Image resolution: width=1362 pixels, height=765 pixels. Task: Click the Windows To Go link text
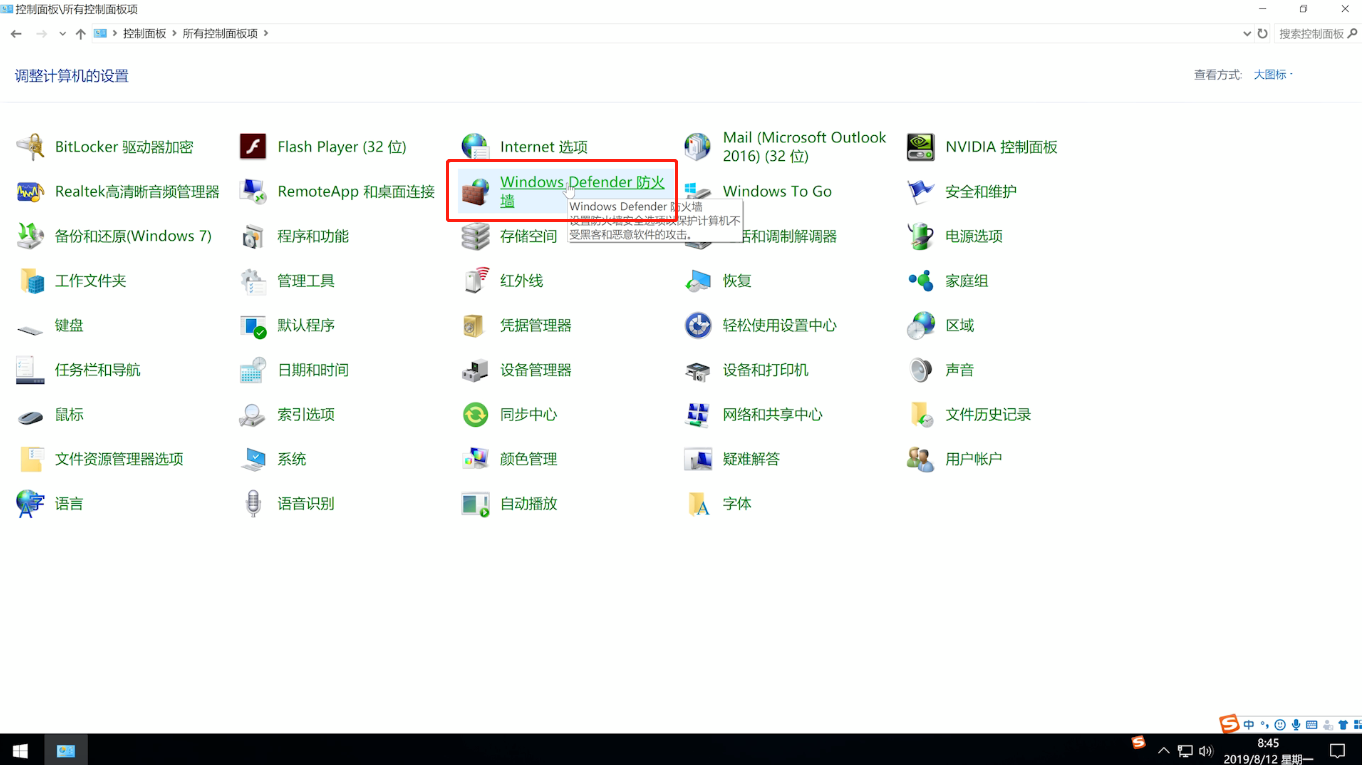pos(777,191)
